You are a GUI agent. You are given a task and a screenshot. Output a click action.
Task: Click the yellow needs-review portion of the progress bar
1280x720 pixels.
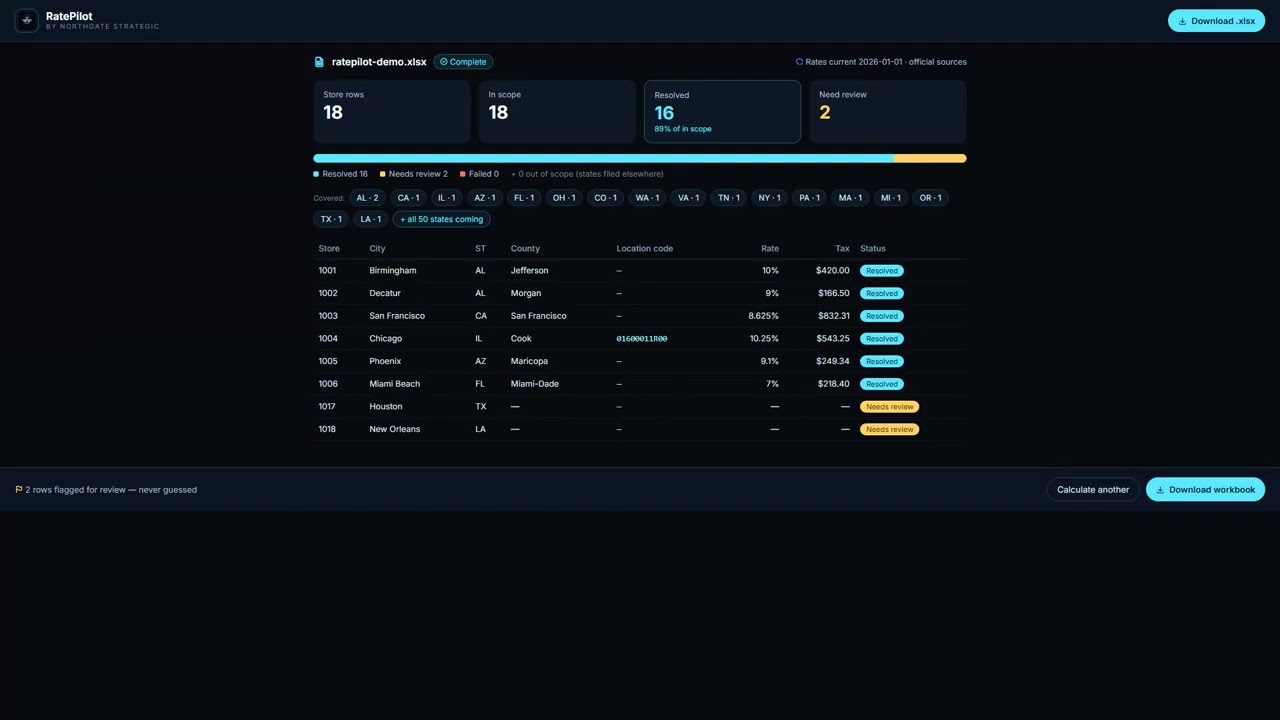pos(930,158)
